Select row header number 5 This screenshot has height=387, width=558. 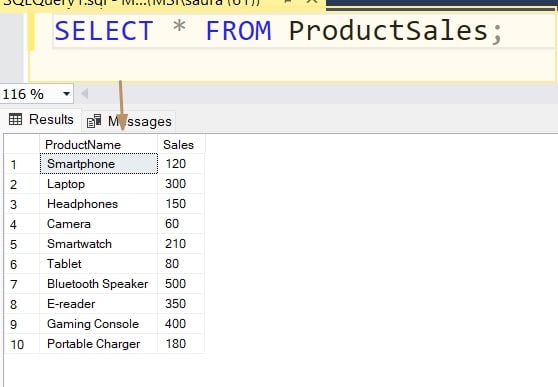[x=22, y=244]
